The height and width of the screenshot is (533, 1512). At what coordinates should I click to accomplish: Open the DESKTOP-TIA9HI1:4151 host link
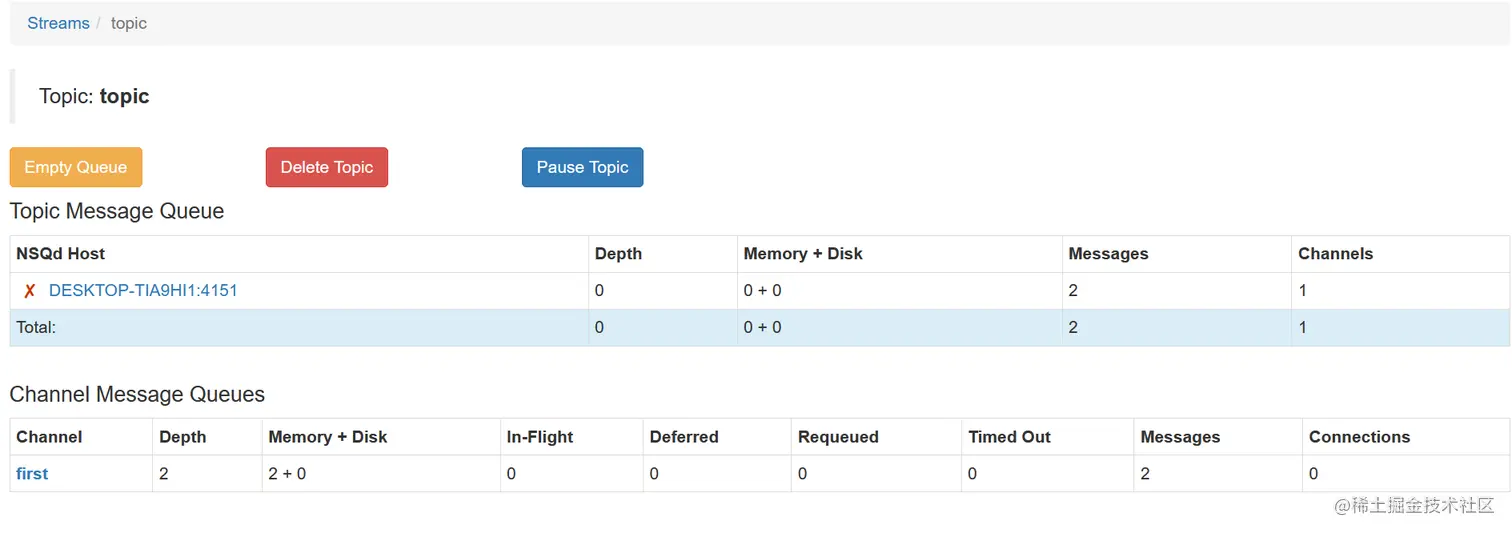143,291
